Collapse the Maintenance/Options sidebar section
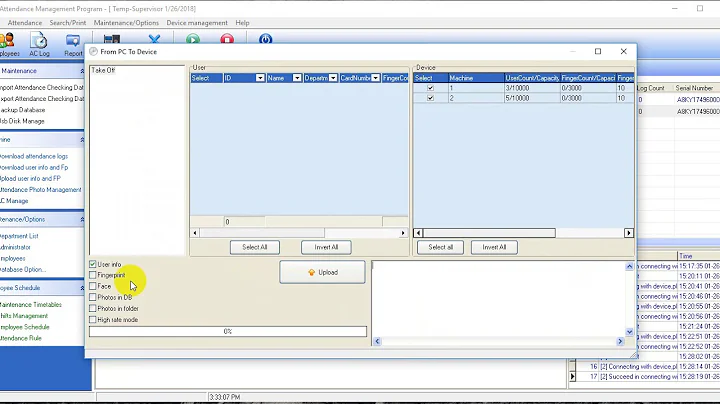 coord(82,219)
